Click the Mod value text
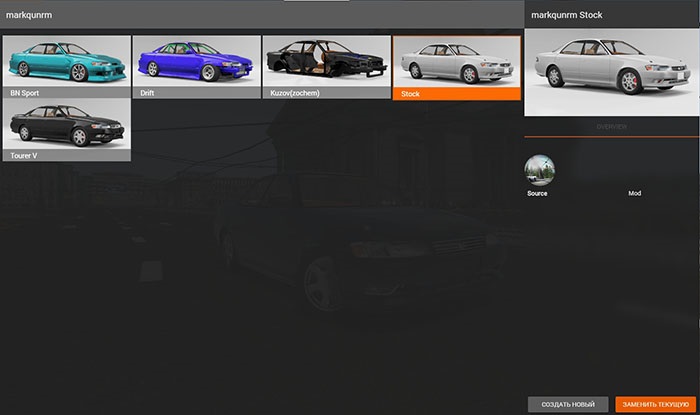Viewport: 700px width, 415px height. tap(634, 192)
